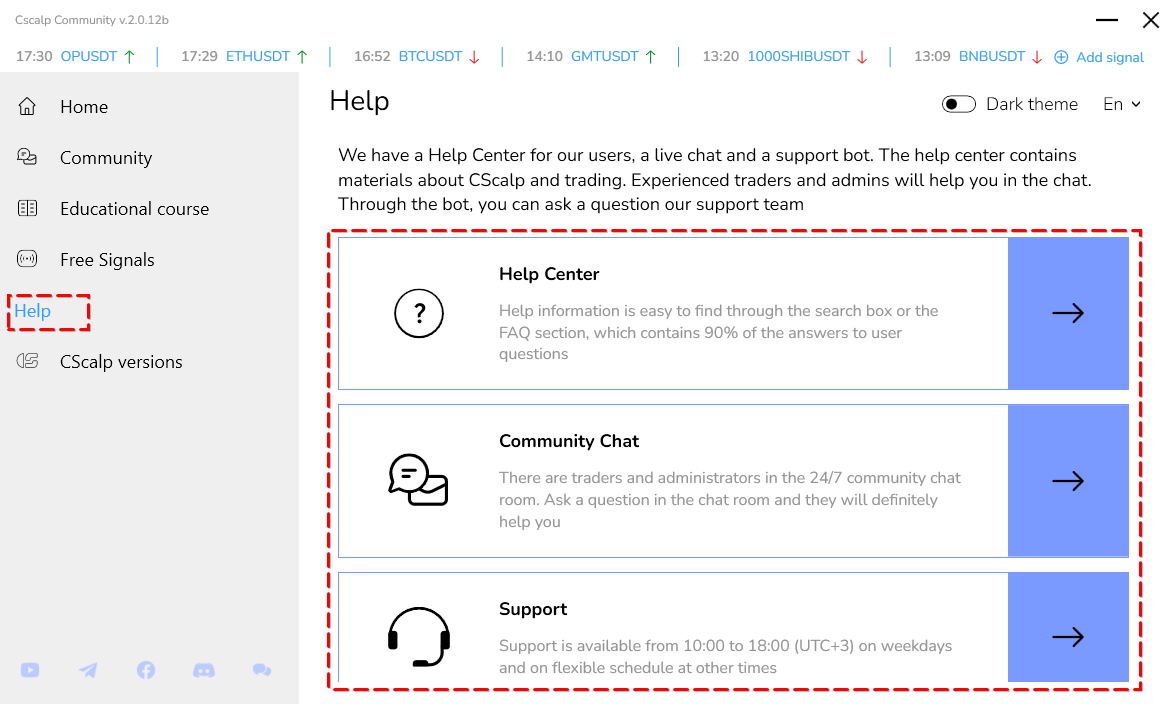
Task: Click the Free Signals radio icon
Action: tap(27, 259)
